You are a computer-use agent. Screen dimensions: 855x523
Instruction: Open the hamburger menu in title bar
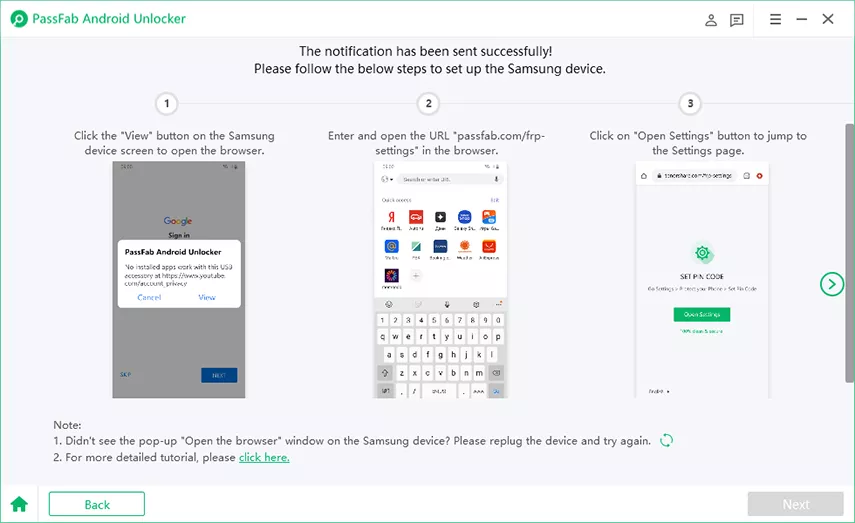775,19
